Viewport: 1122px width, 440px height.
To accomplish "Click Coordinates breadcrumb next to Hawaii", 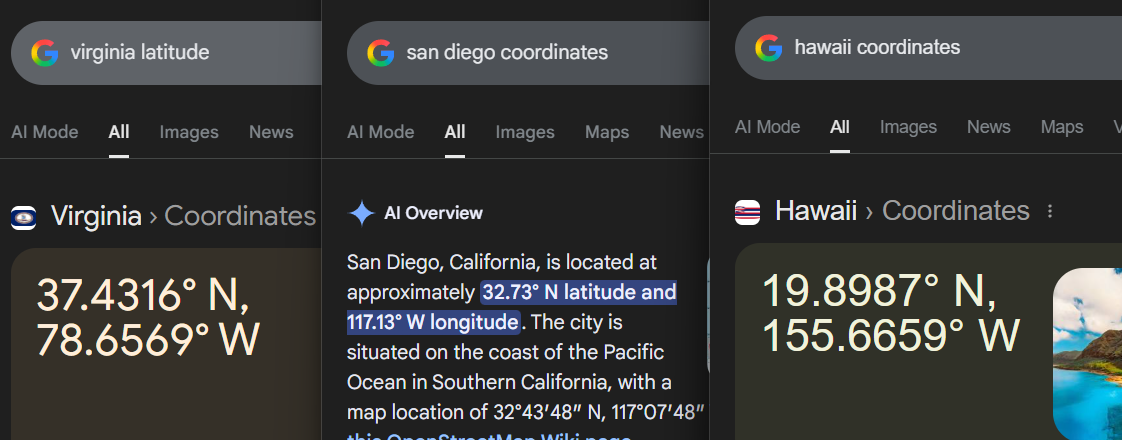I will pyautogui.click(x=956, y=211).
